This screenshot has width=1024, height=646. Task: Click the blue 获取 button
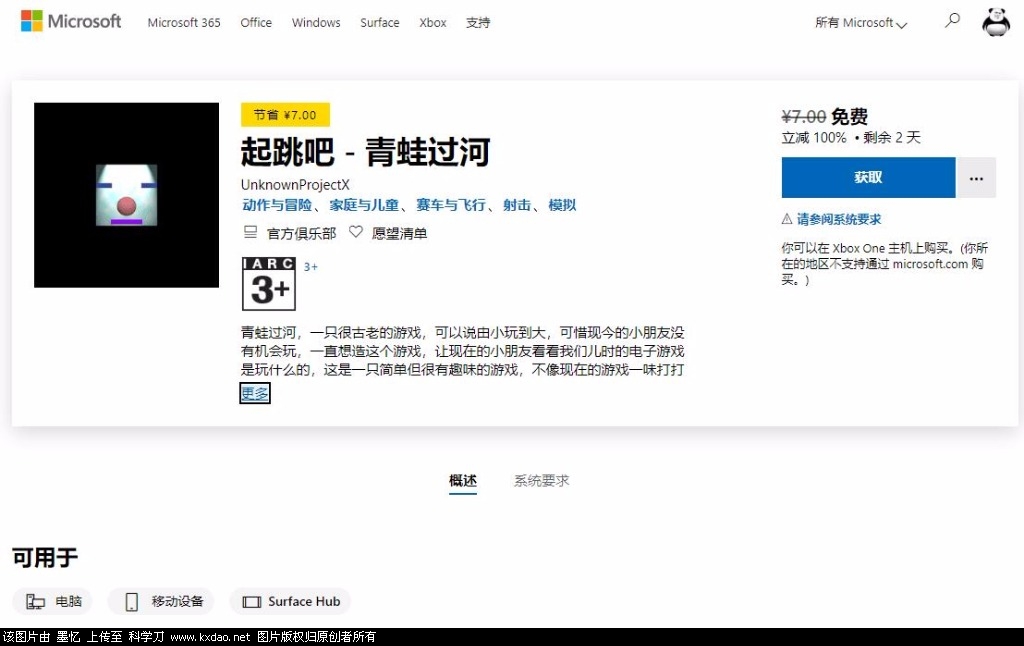[869, 178]
